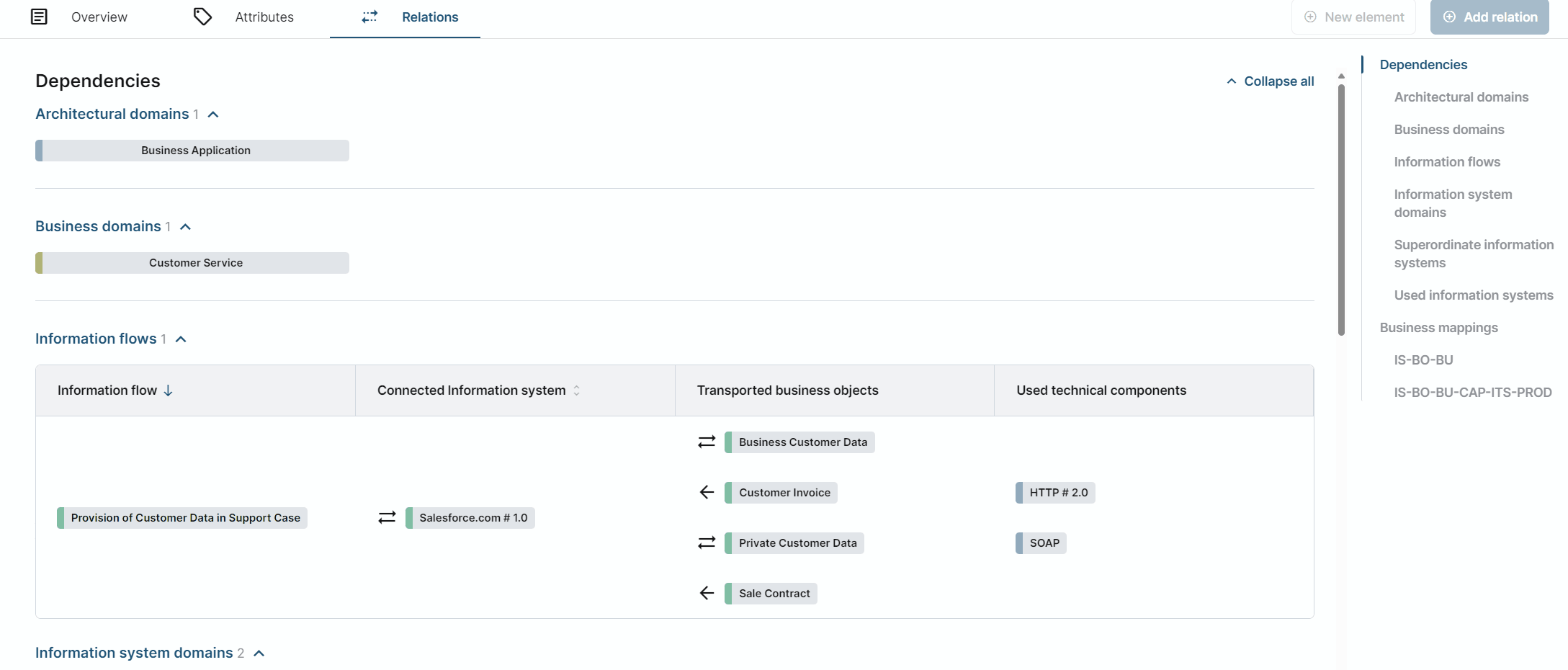1568x670 pixels.
Task: Switch to the Attributes tab
Action: 264,17
